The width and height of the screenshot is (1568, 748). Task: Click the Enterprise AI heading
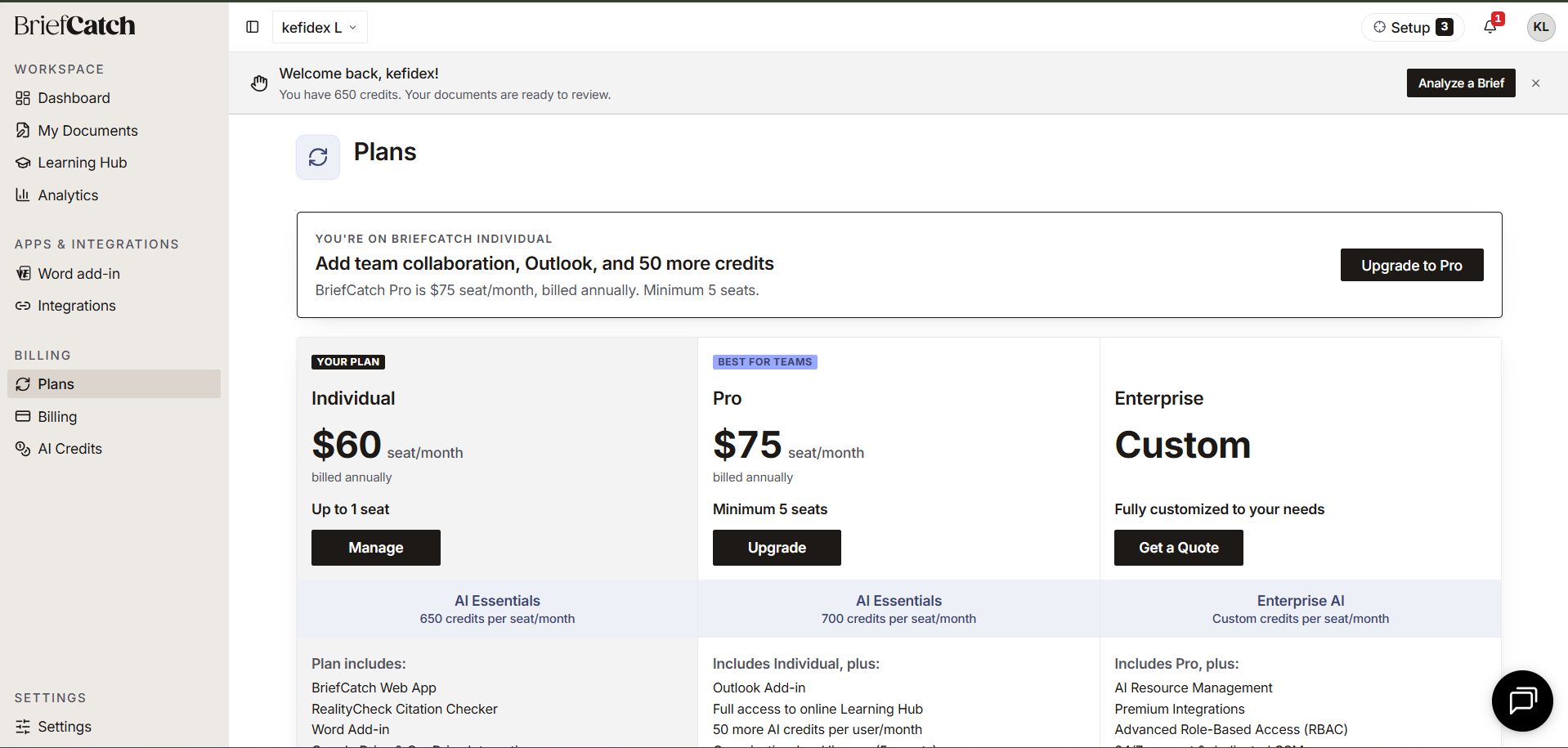point(1301,601)
